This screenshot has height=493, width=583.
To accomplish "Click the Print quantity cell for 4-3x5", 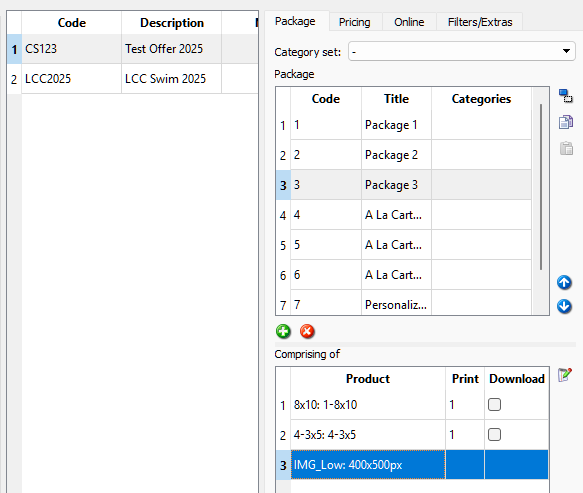I will point(465,435).
